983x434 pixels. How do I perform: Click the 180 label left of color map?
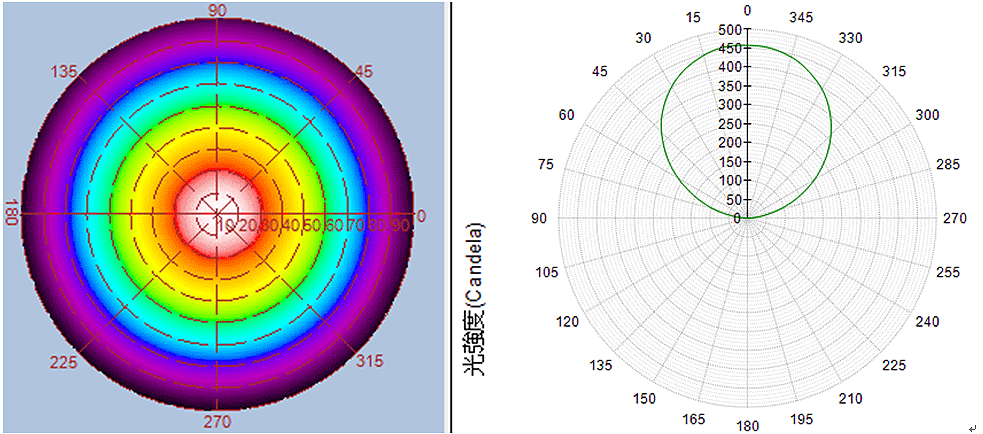tap(12, 214)
